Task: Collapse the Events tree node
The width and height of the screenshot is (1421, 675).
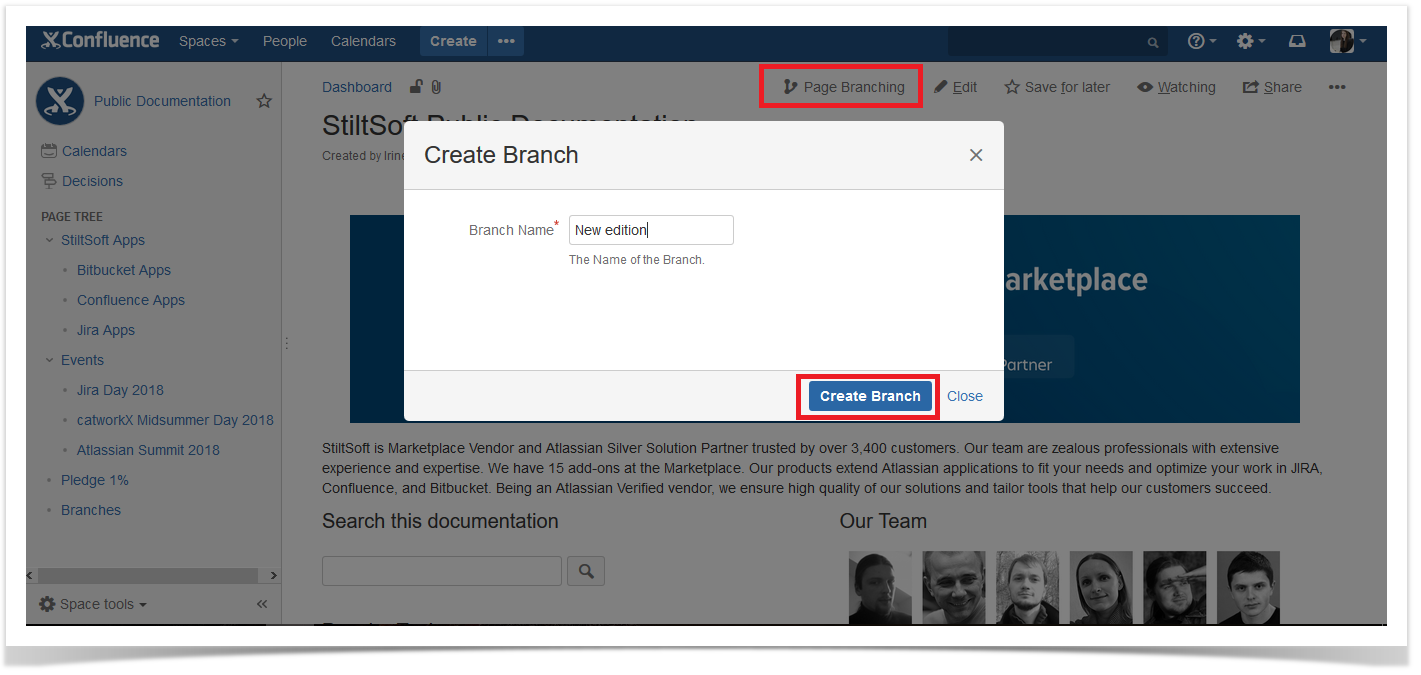Action: [x=50, y=360]
